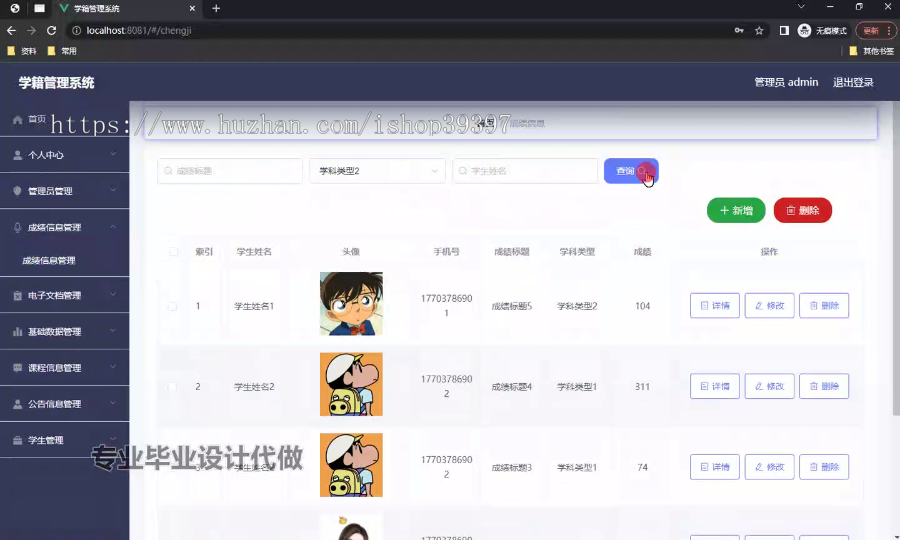Open the 常用 bookmark folder
Image resolution: width=900 pixels, height=540 pixels.
(x=62, y=51)
